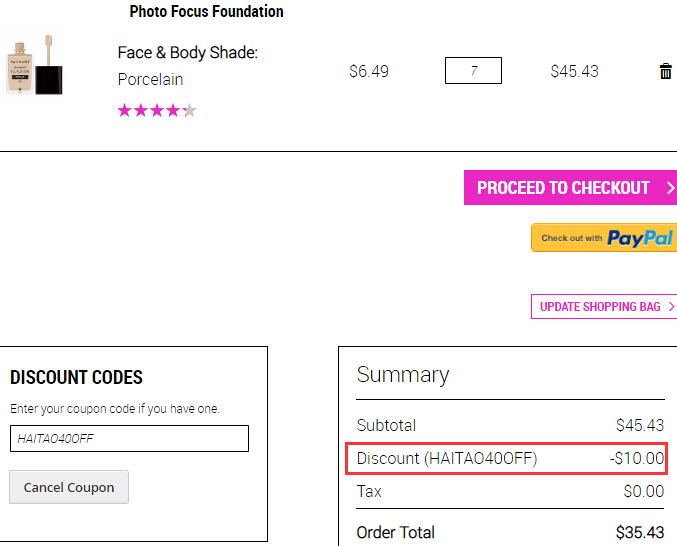Proceed to checkout with the pink button

pos(570,187)
